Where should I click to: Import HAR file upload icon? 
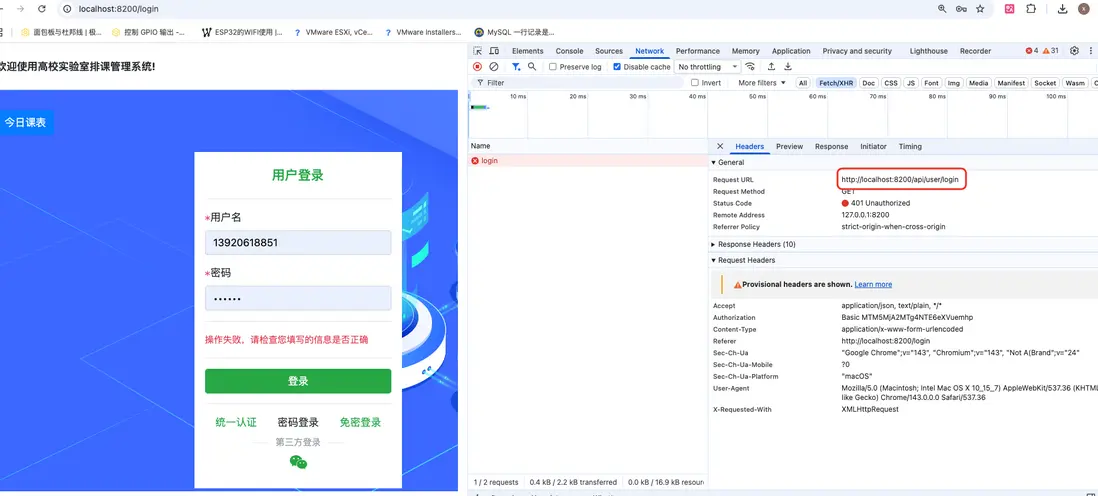(771, 67)
